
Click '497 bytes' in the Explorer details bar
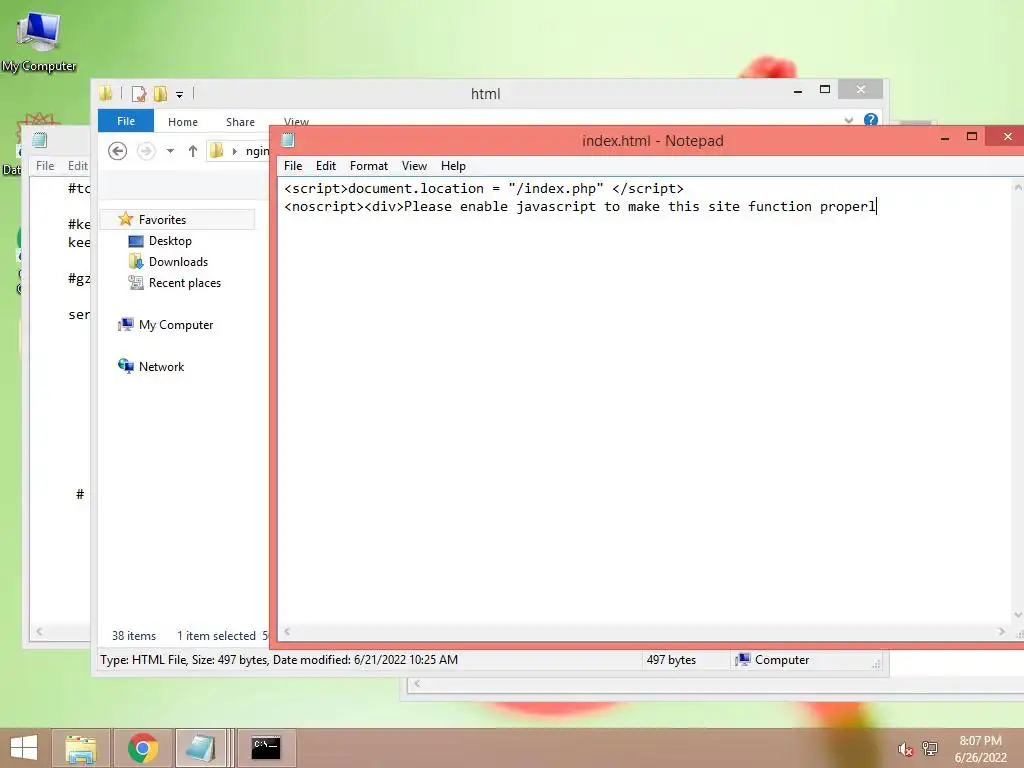(671, 660)
